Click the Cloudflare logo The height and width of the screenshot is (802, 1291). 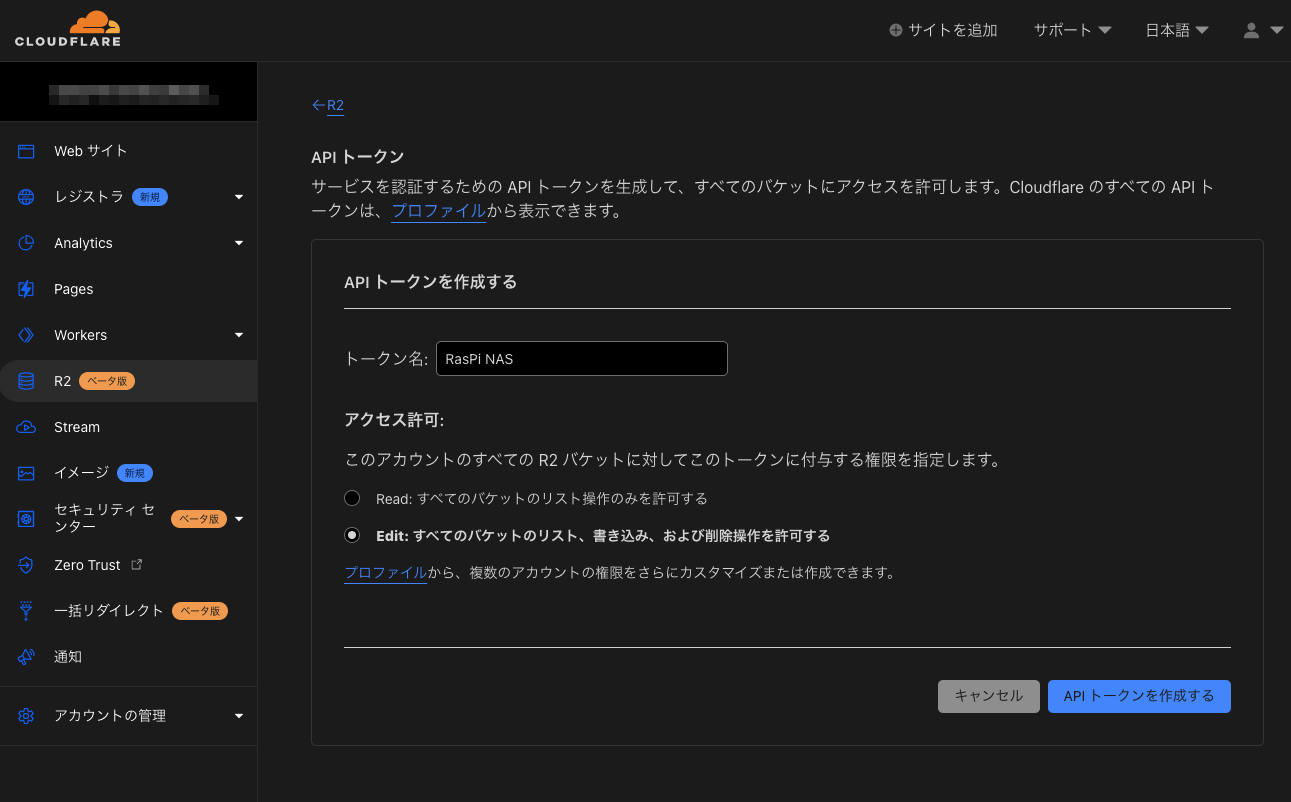tap(68, 29)
